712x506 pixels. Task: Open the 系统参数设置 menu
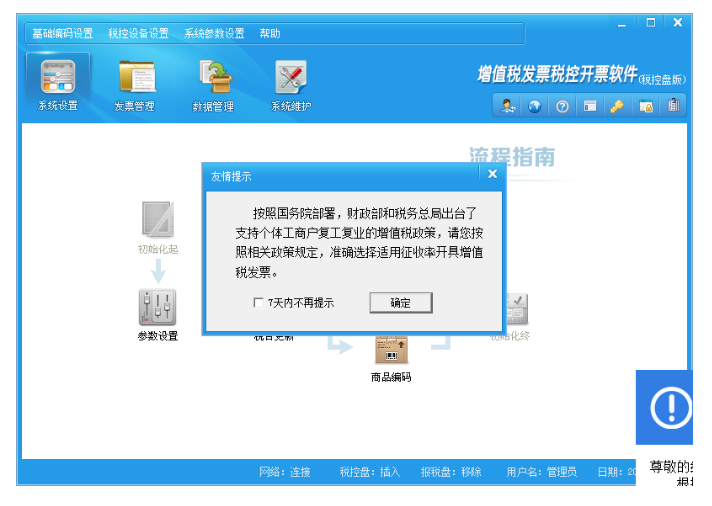[x=214, y=33]
